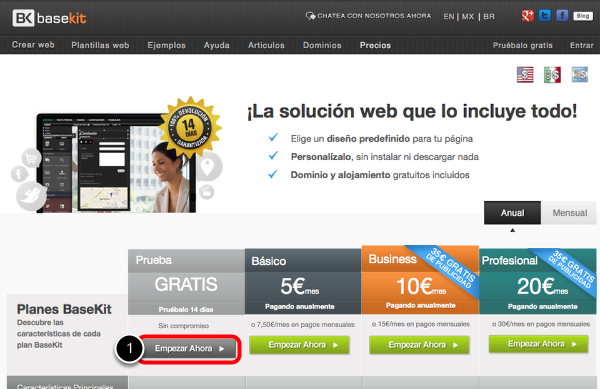The width and height of the screenshot is (600, 389).
Task: Open chat via Chatea con nosotros ahora
Action: (368, 16)
